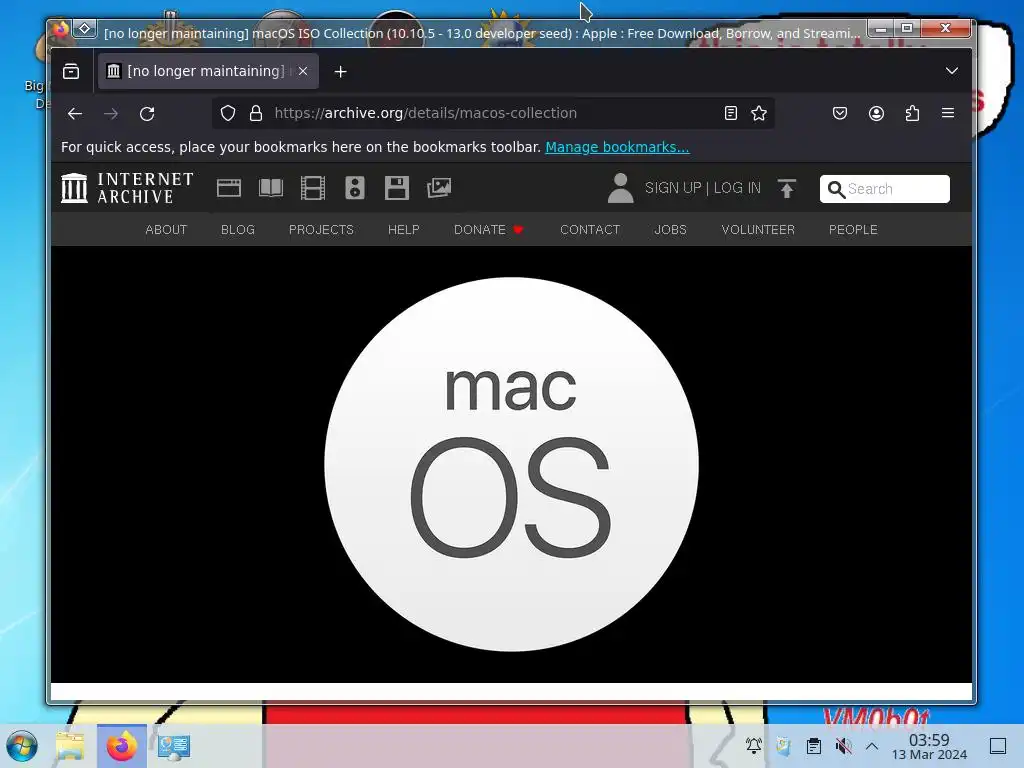Click the user avatar icon
This screenshot has height=768, width=1024.
pos(620,188)
